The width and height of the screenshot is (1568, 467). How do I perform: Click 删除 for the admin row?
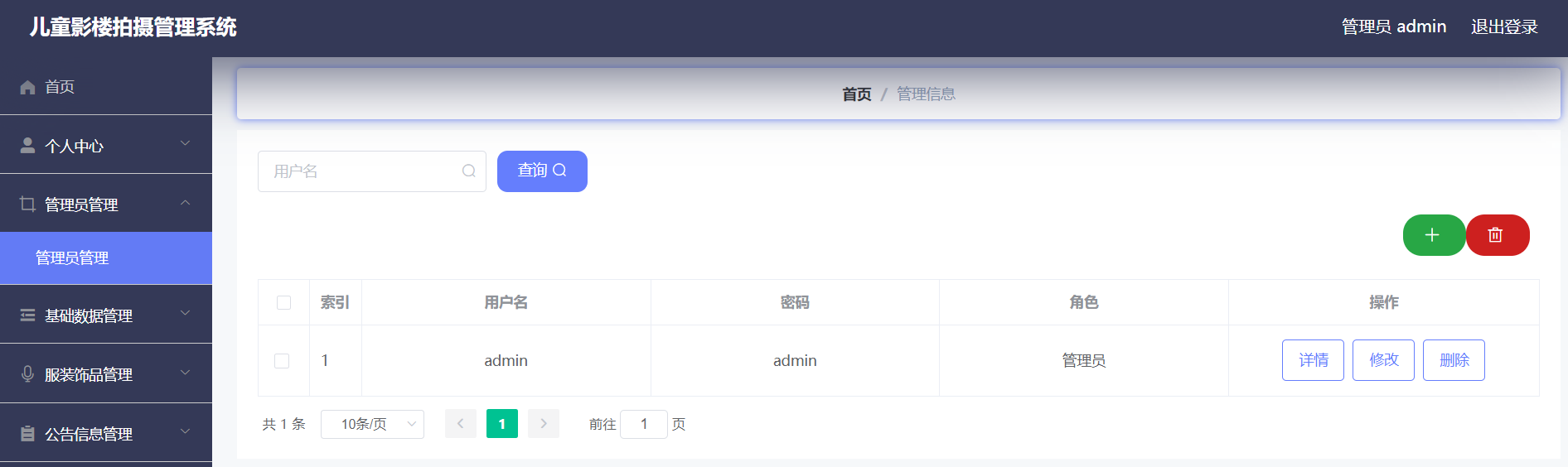click(1454, 360)
